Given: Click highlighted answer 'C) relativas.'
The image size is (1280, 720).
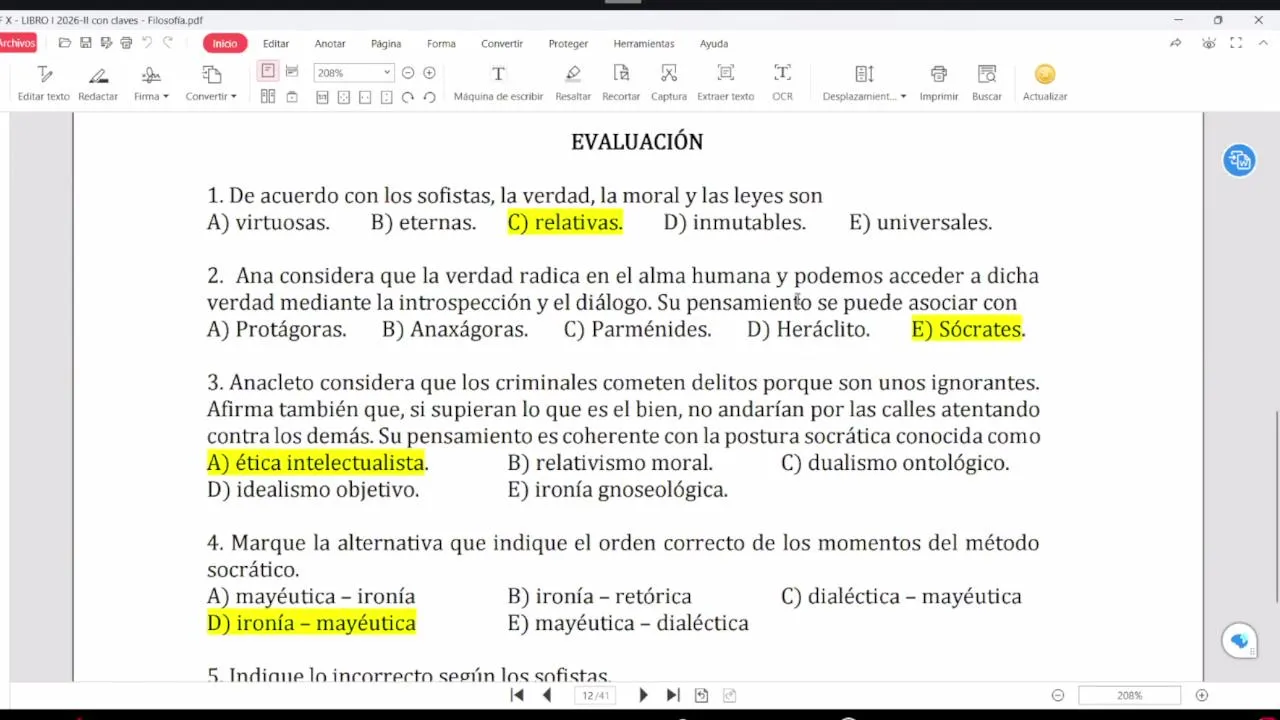Looking at the screenshot, I should click(x=565, y=222).
